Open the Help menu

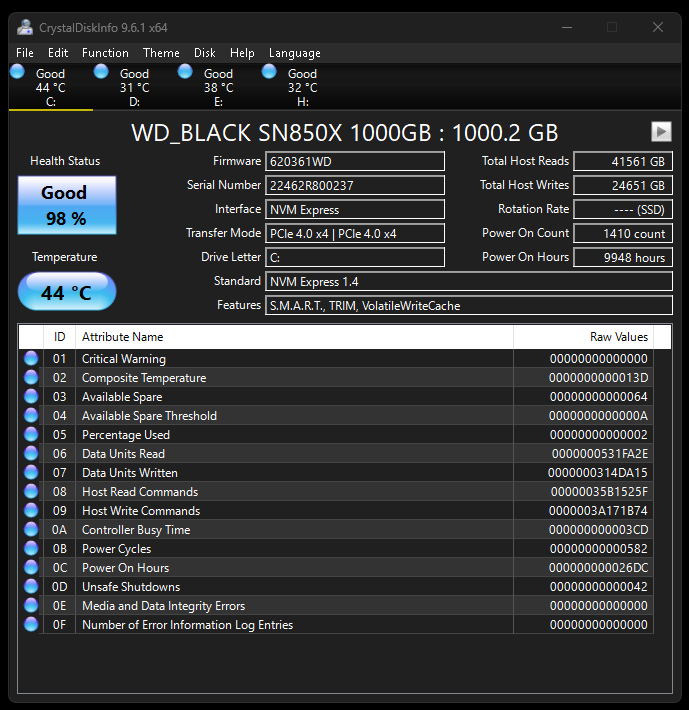pos(242,53)
